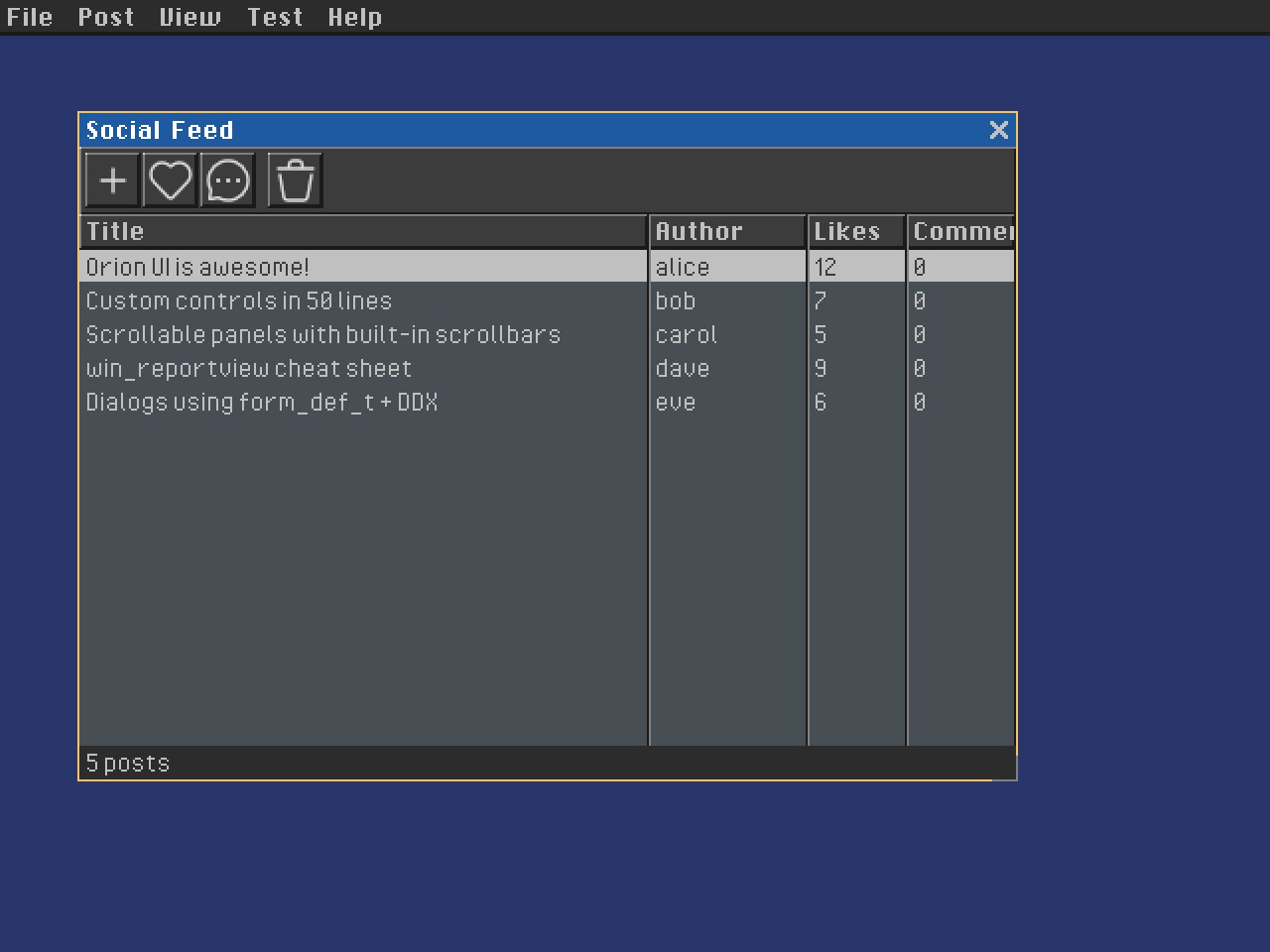Open the Post menu

point(106,17)
